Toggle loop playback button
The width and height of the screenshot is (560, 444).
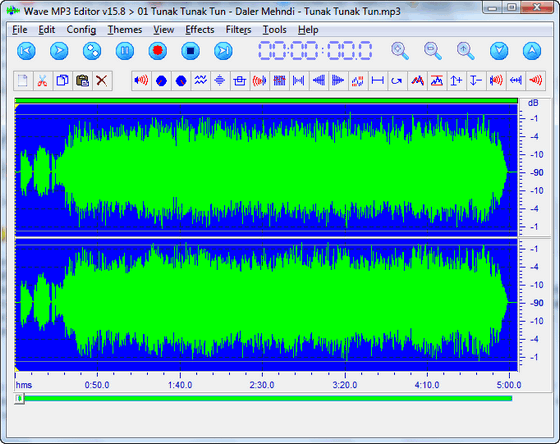tap(92, 51)
